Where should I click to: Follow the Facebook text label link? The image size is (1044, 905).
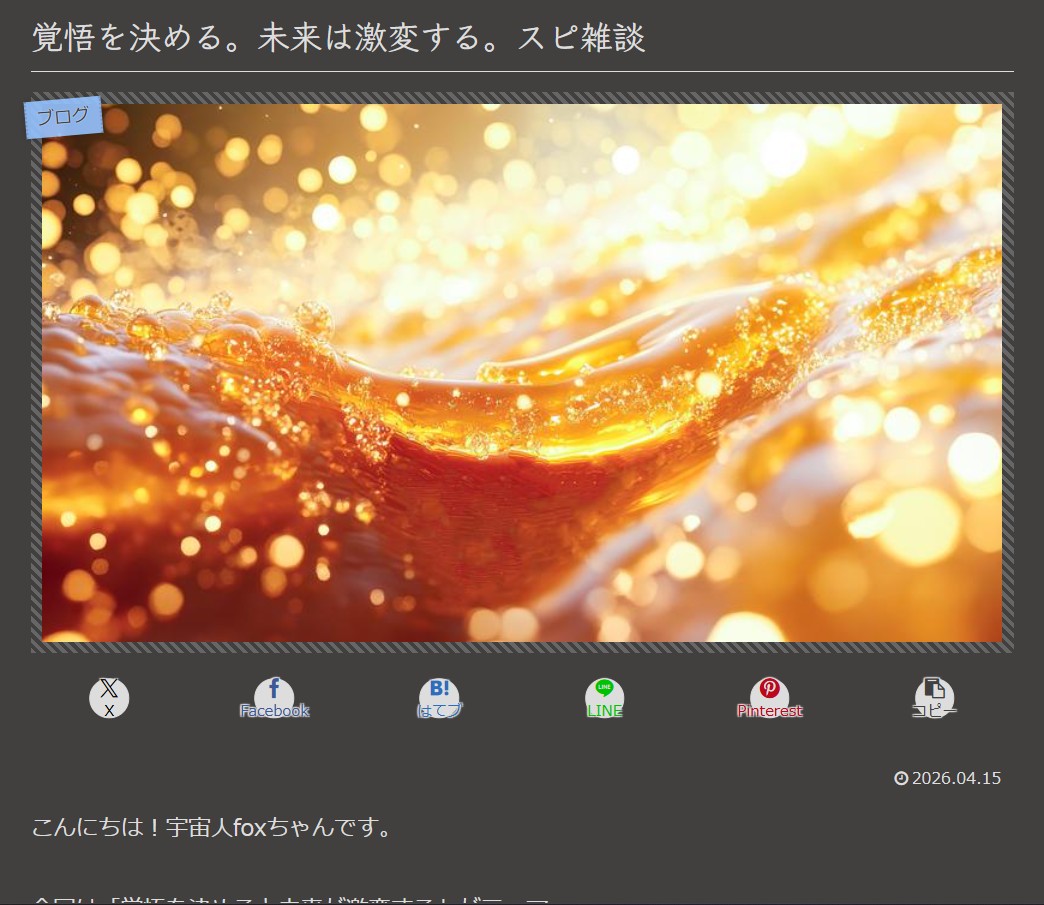coord(274,710)
